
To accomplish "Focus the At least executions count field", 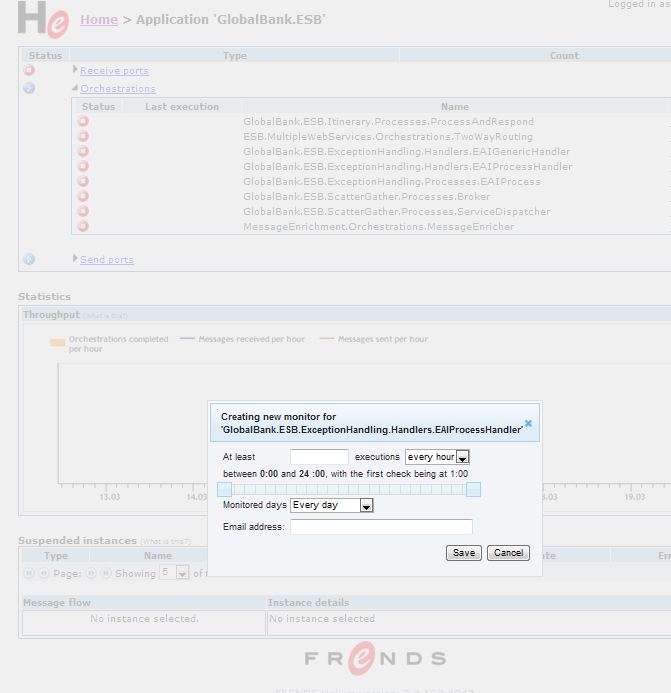I will pyautogui.click(x=319, y=457).
